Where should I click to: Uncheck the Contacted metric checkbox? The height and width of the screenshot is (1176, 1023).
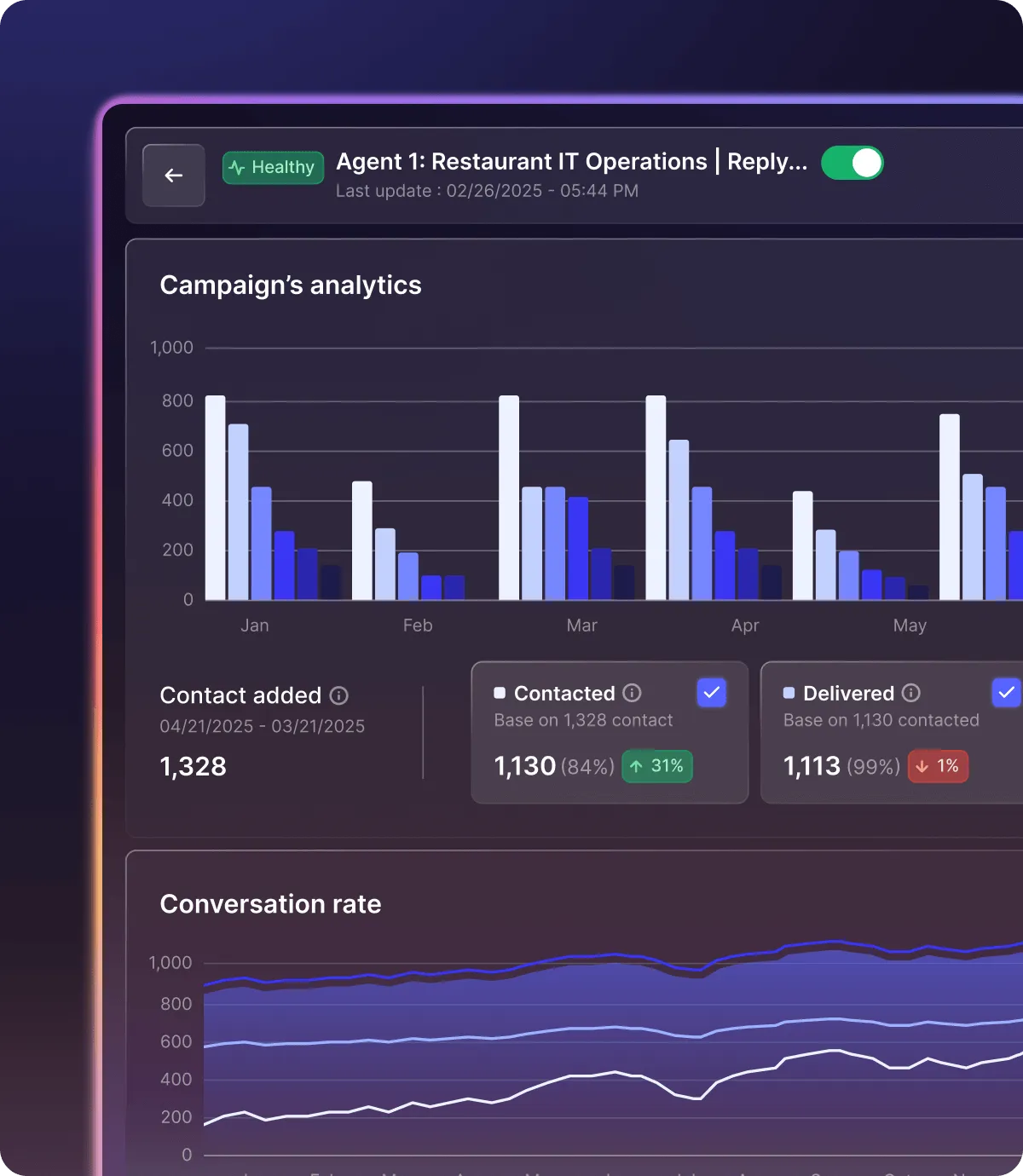click(711, 693)
